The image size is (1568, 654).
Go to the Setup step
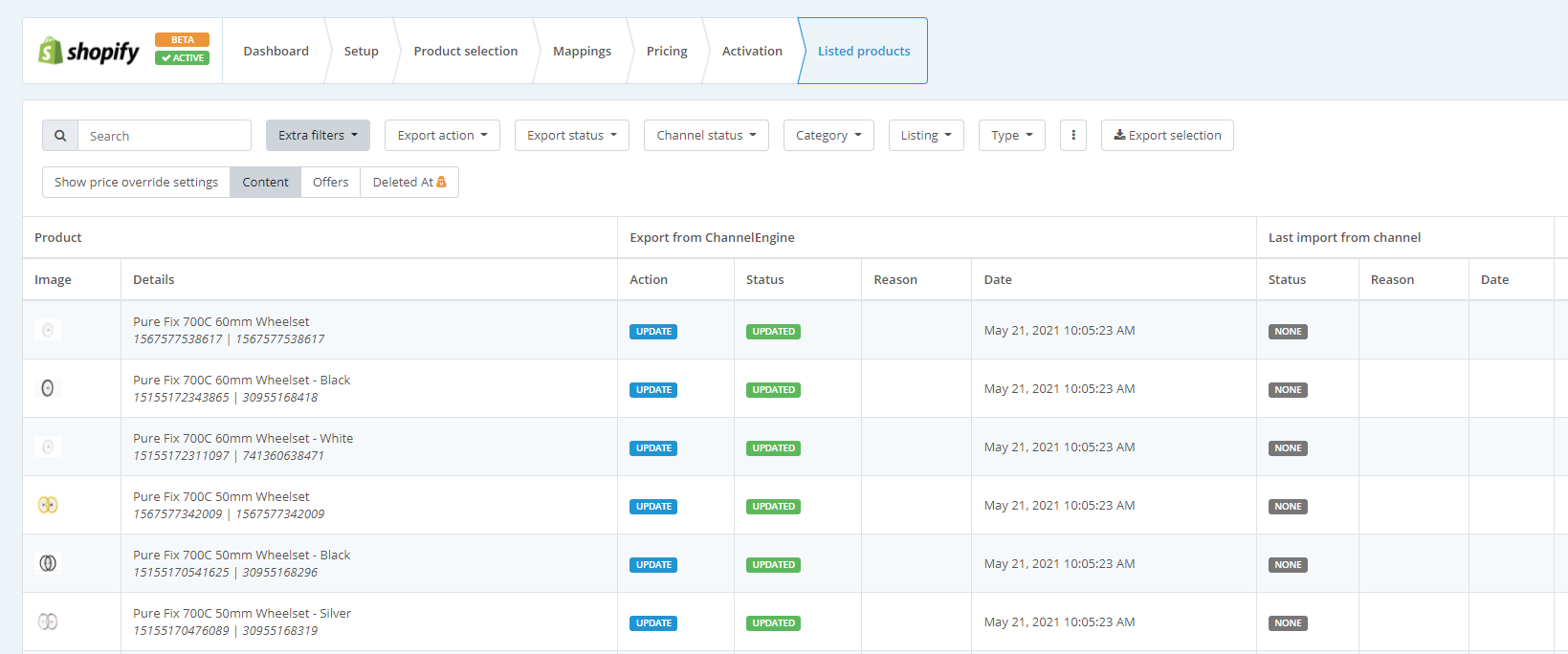pyautogui.click(x=361, y=51)
